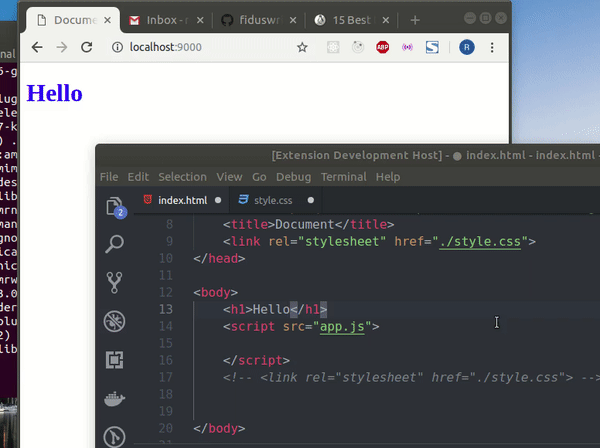Click line number 20 in the gutter

point(166,428)
